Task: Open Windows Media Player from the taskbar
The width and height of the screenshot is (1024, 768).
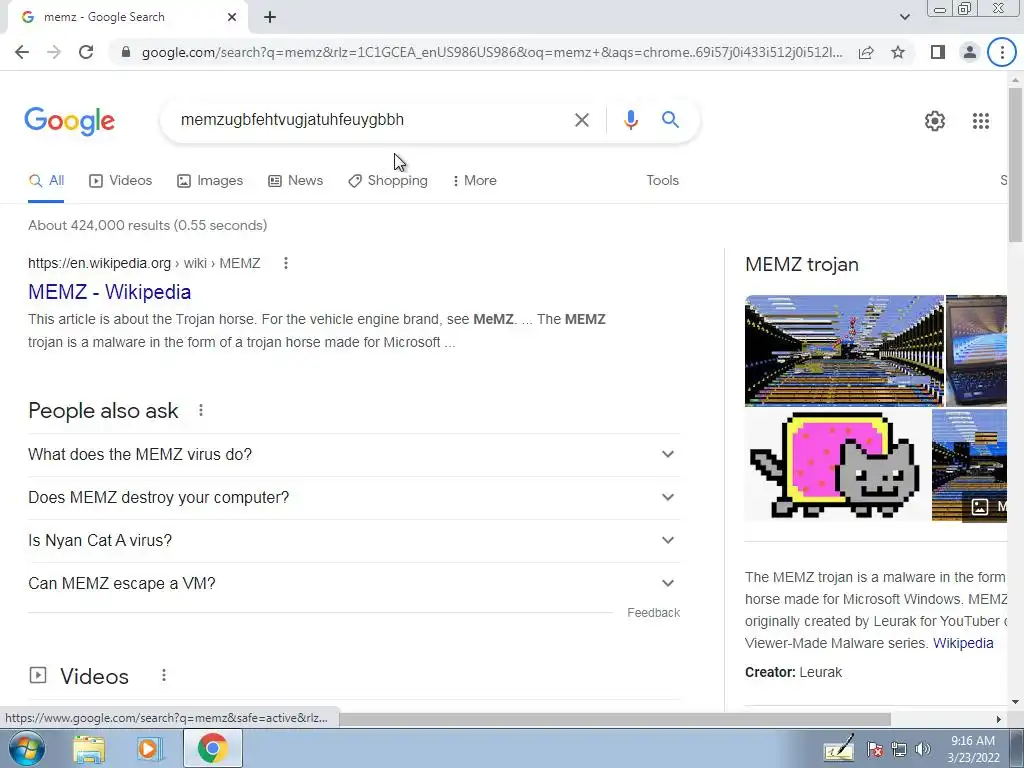Action: click(x=149, y=749)
